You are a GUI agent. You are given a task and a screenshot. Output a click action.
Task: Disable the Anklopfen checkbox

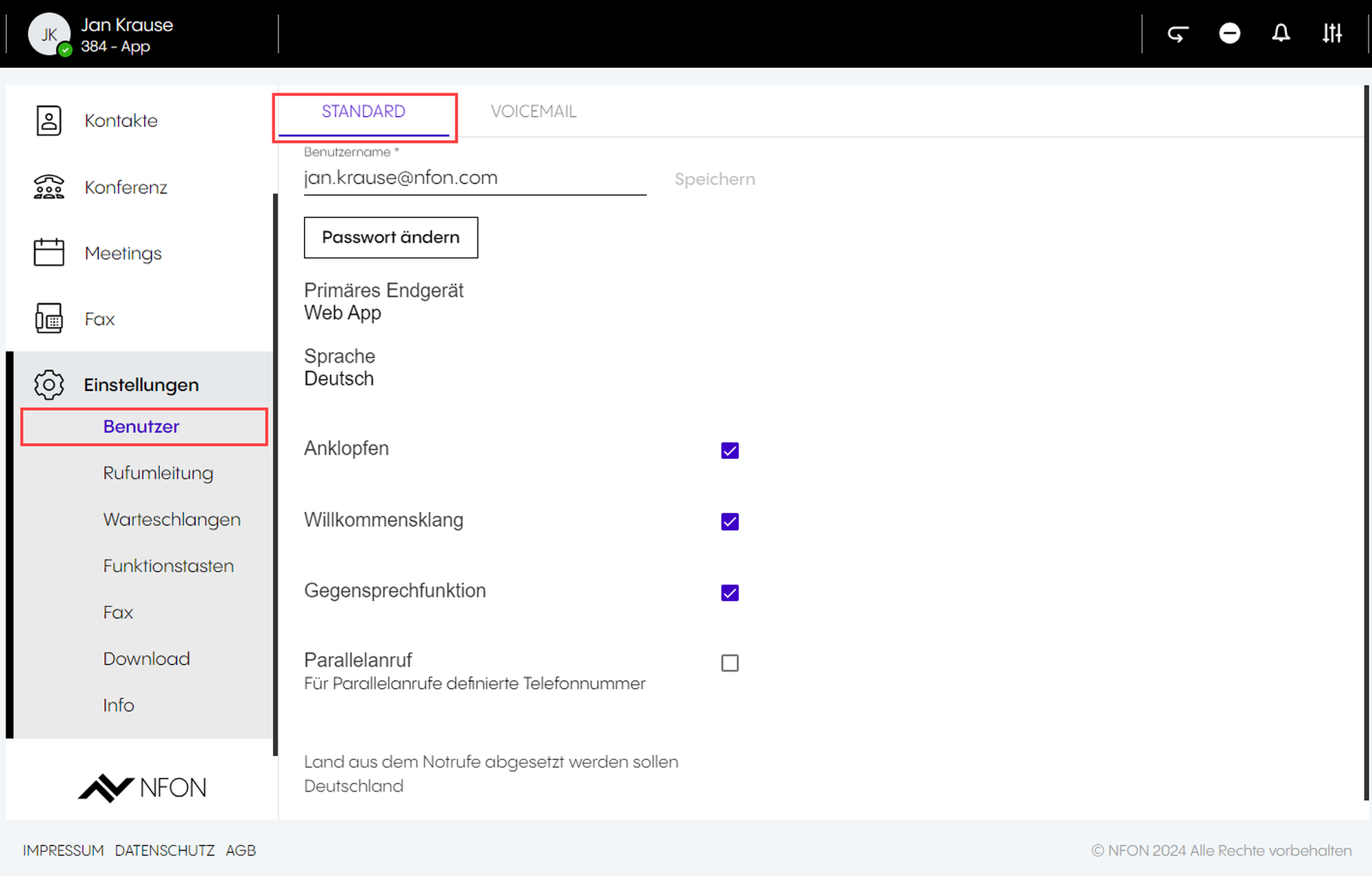(x=730, y=451)
